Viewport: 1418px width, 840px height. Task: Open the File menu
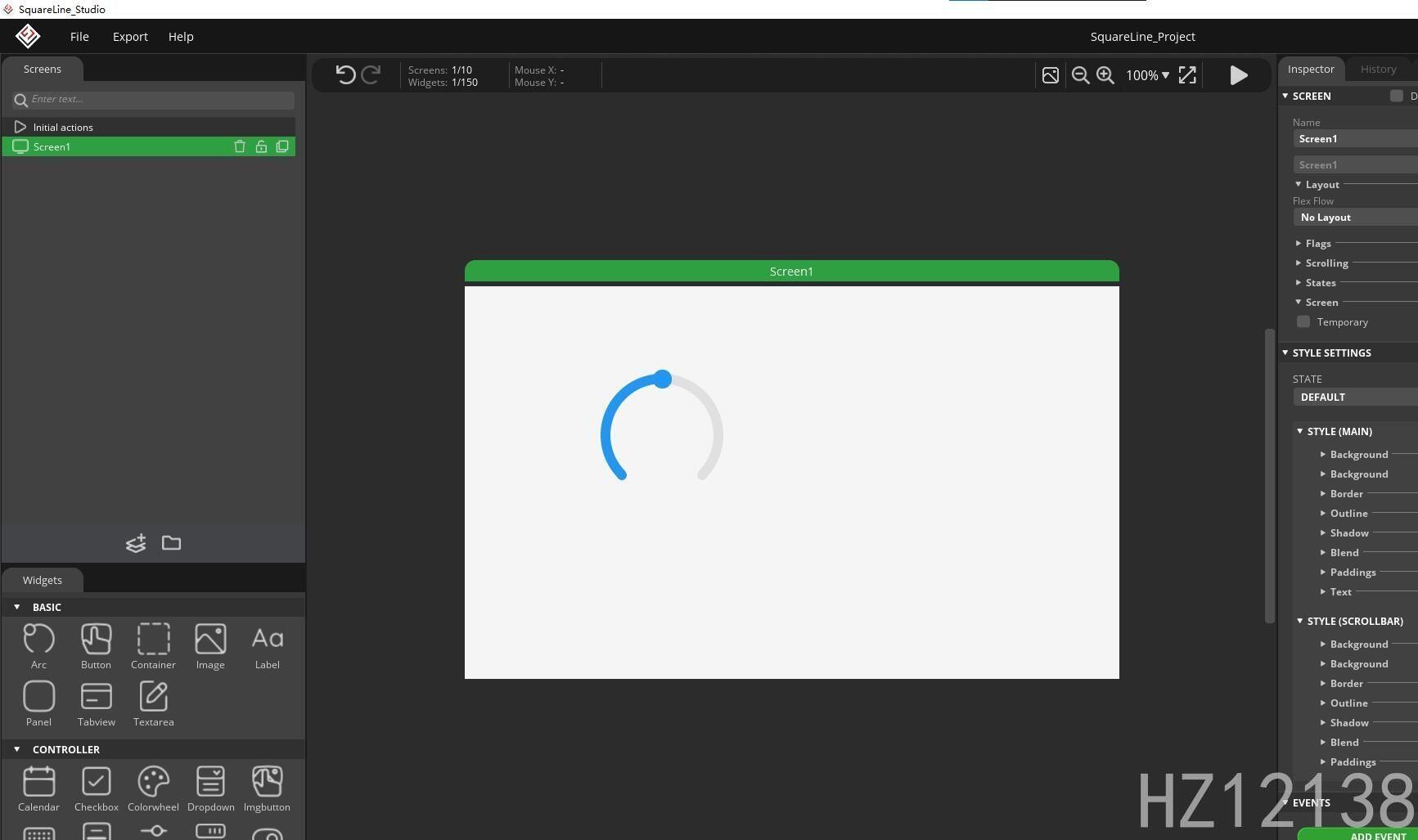point(79,36)
